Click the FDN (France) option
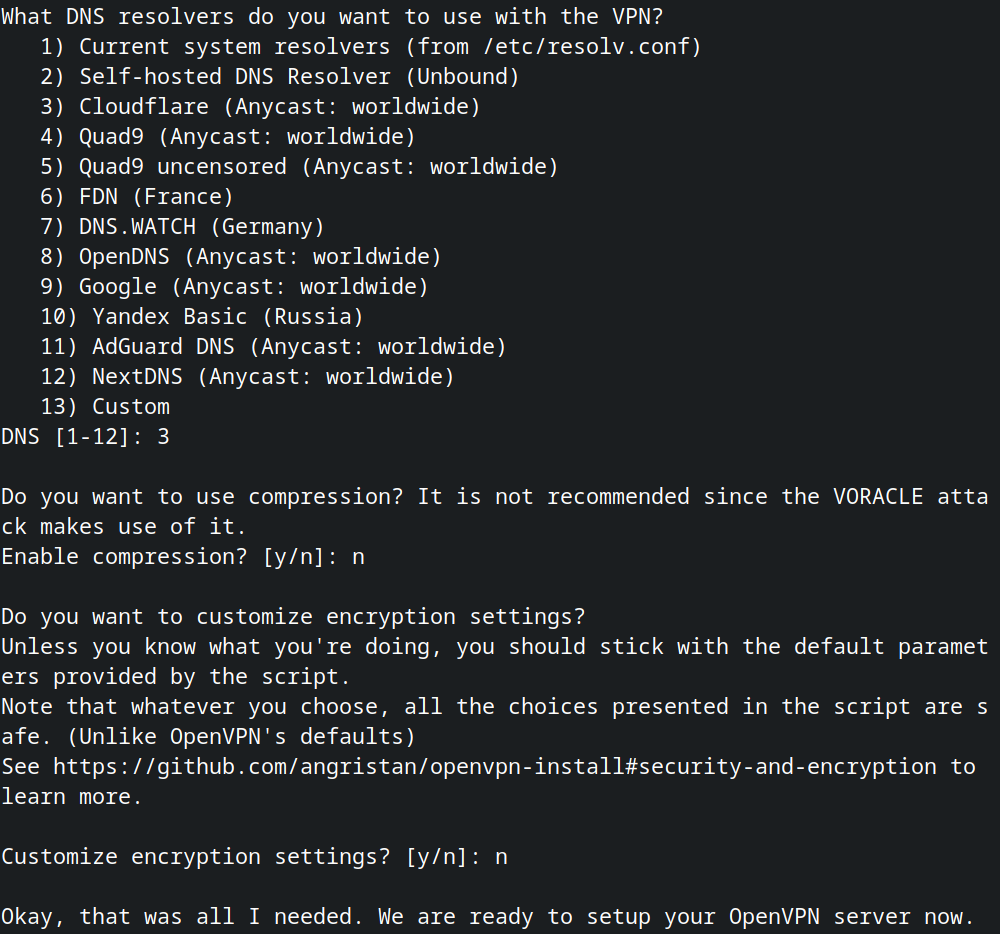This screenshot has width=1000, height=934. click(156, 196)
